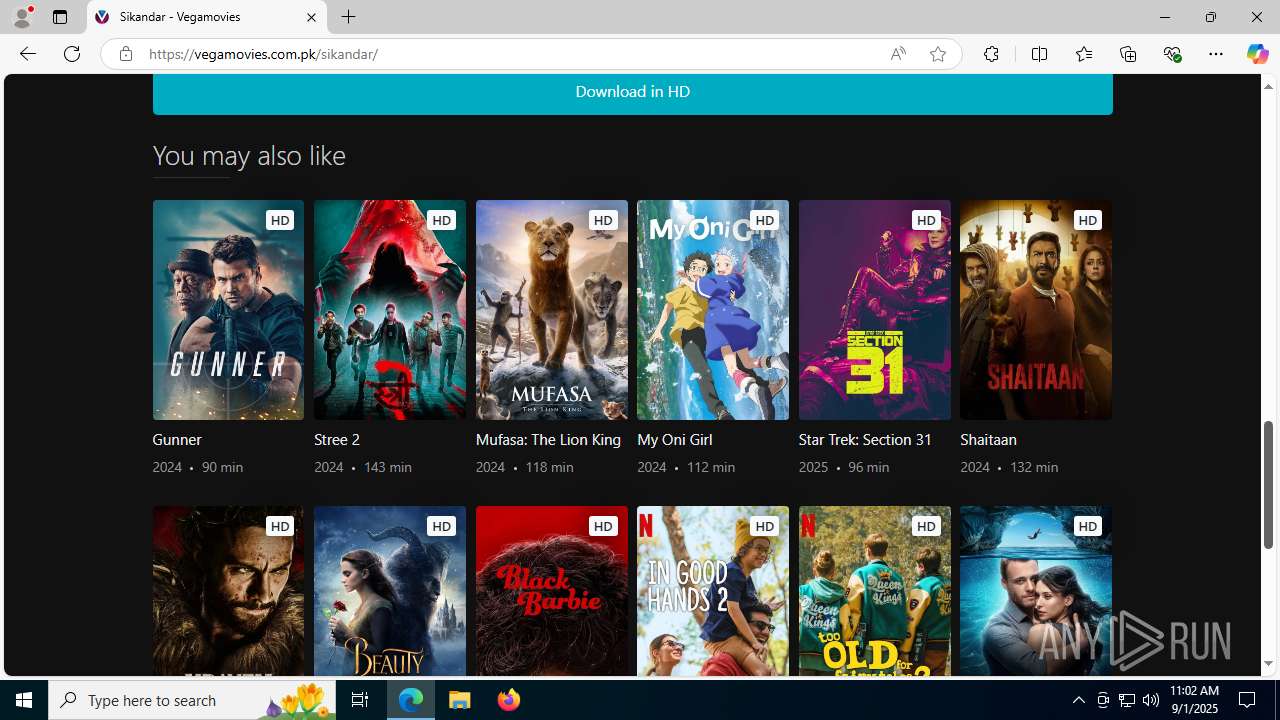
Task: Close the Sikandar - Vegamovies tab
Action: [311, 17]
